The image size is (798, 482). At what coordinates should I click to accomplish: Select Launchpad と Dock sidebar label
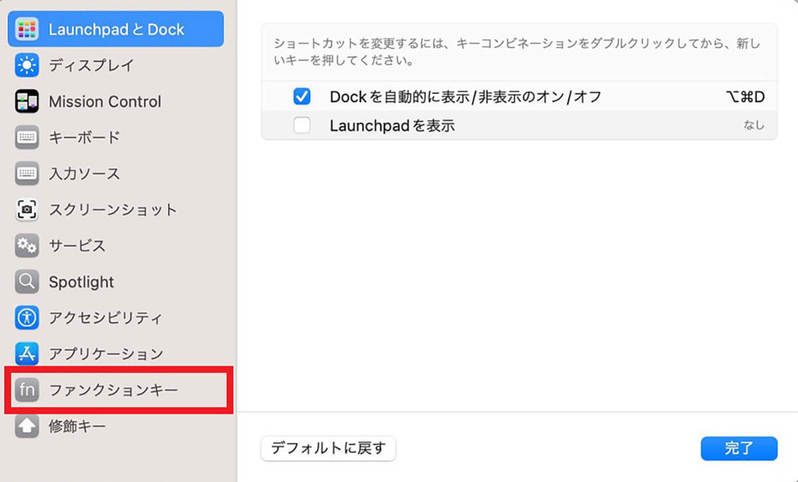116,30
